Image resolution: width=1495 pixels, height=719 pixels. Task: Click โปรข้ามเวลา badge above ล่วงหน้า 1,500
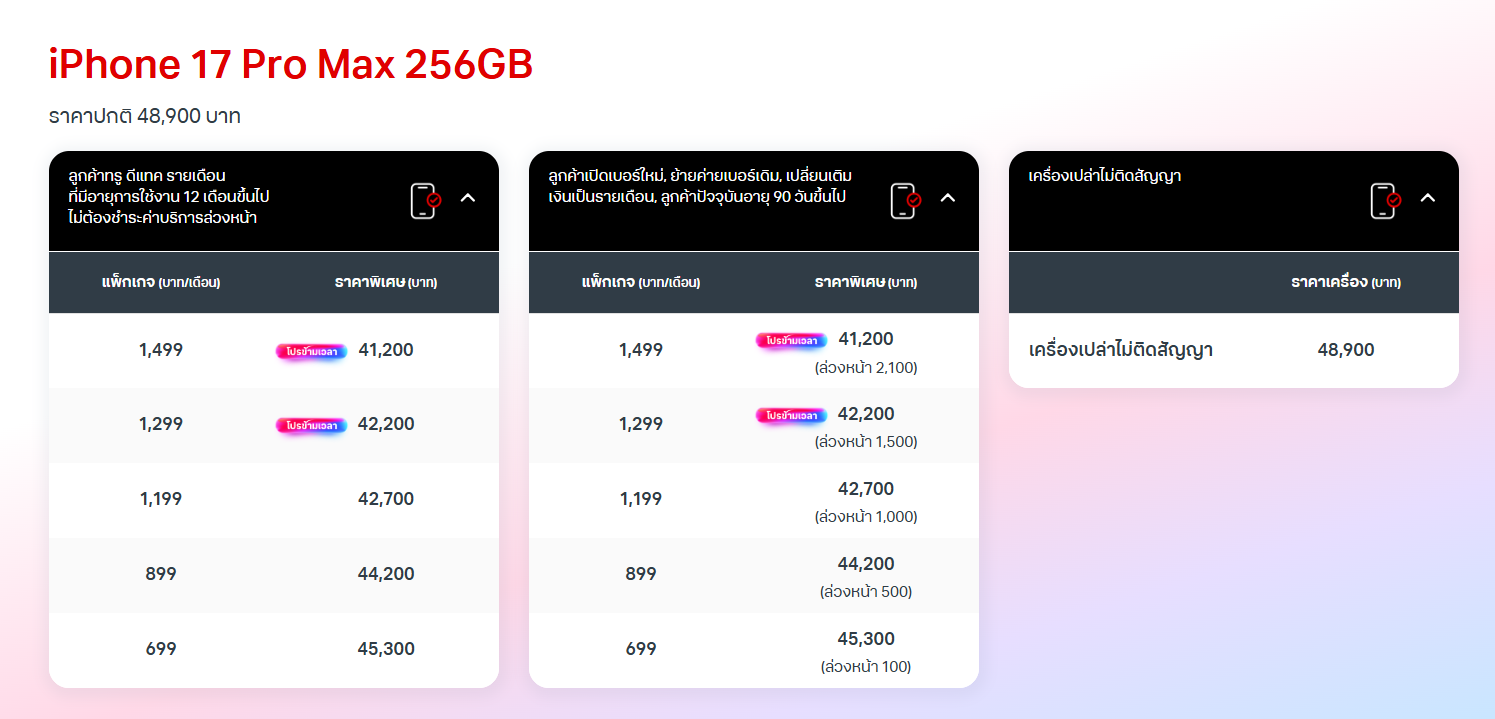pyautogui.click(x=791, y=415)
